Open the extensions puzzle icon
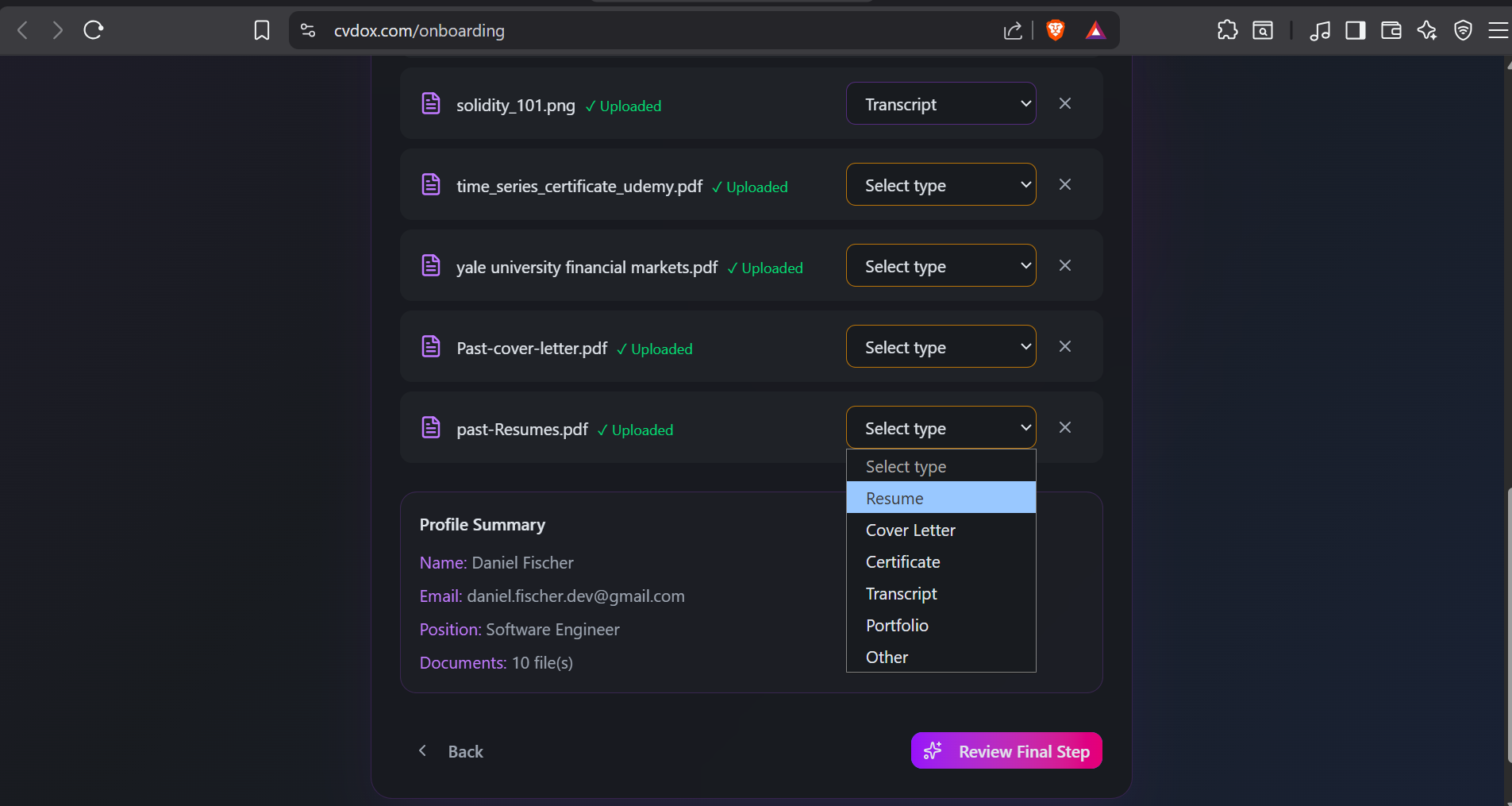The width and height of the screenshot is (1512, 806). pyautogui.click(x=1227, y=30)
